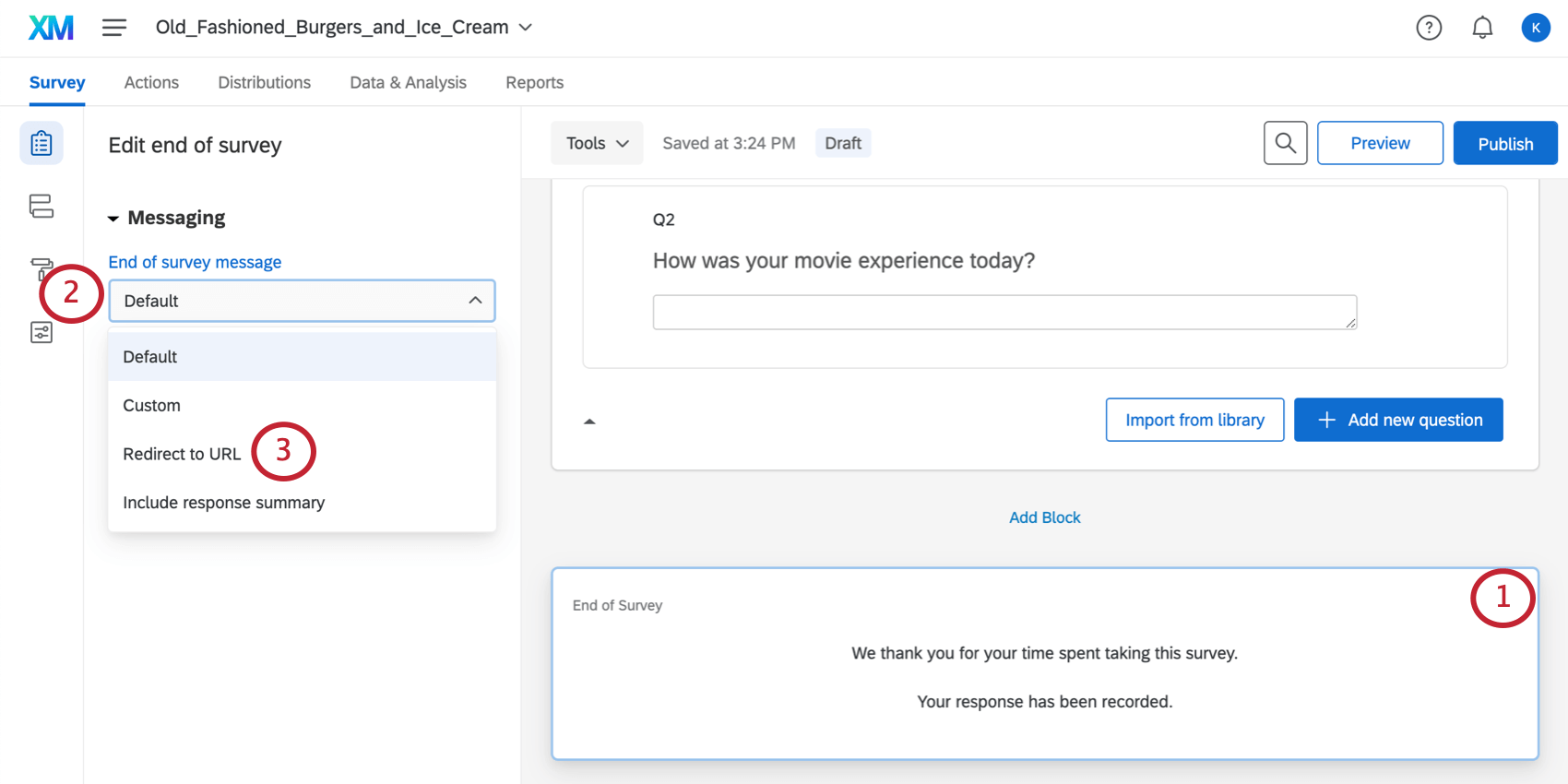1568x784 pixels.
Task: Open the notifications bell
Action: pos(1482,28)
